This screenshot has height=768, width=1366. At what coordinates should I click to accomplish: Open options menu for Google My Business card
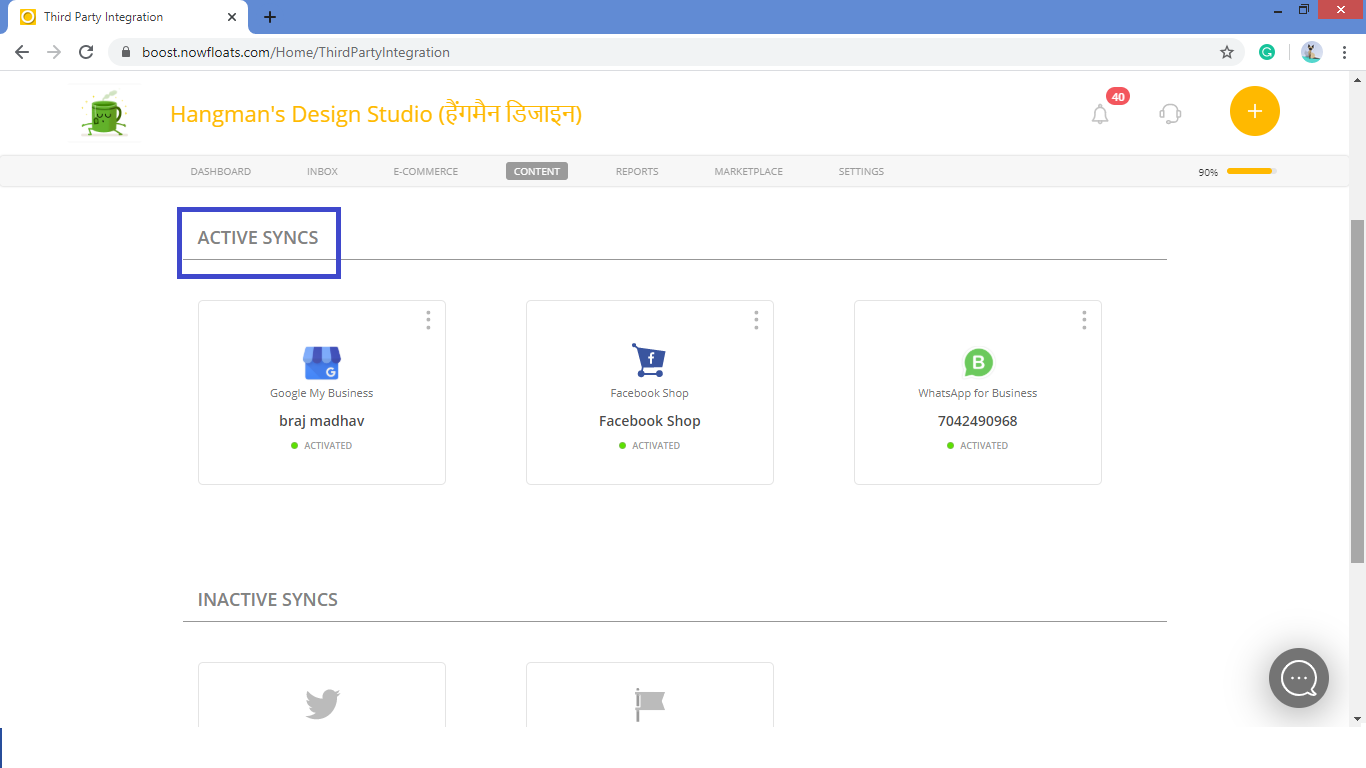(428, 320)
